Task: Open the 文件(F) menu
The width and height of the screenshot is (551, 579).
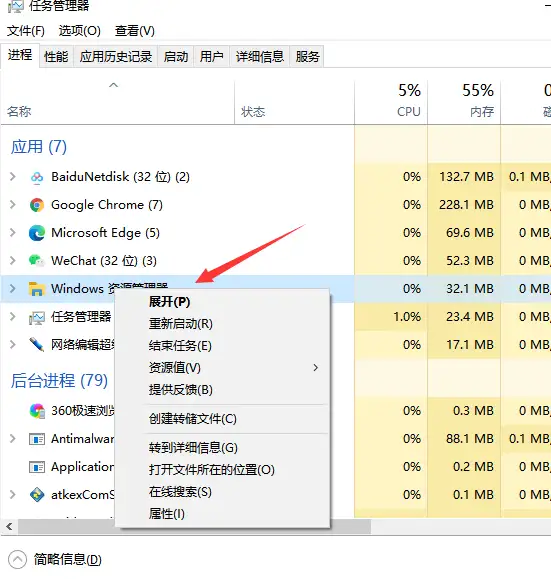Action: [x=25, y=31]
